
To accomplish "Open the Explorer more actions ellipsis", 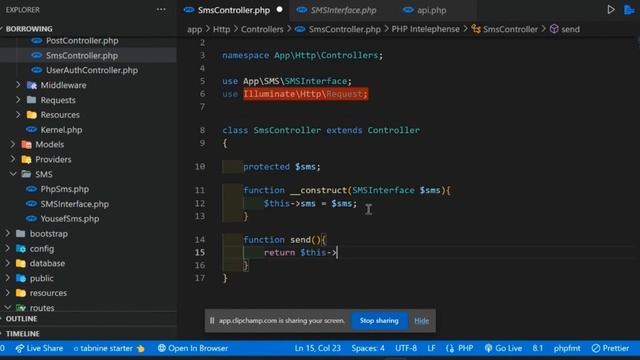I will tap(161, 9).
